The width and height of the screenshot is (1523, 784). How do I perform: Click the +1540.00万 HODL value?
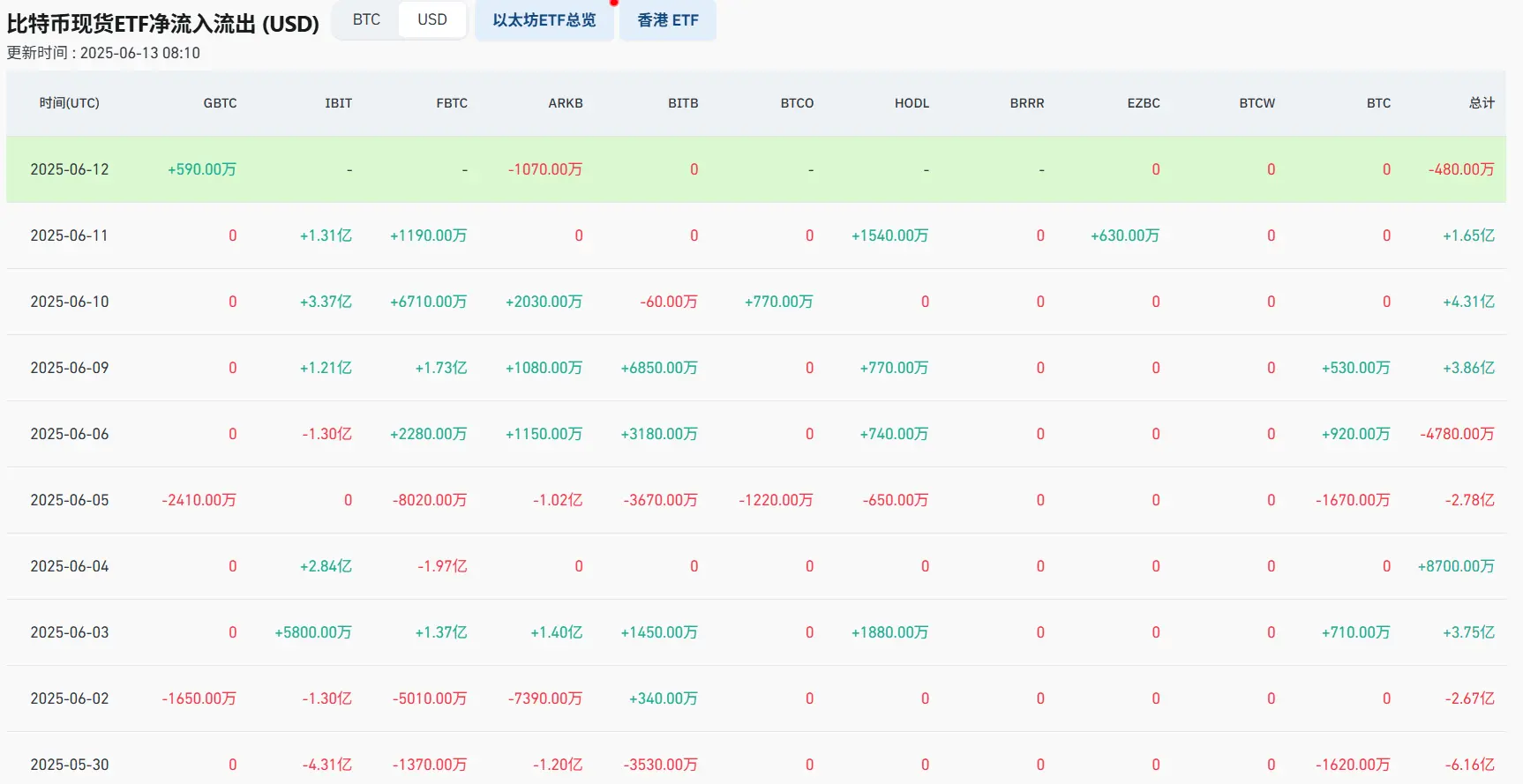890,235
